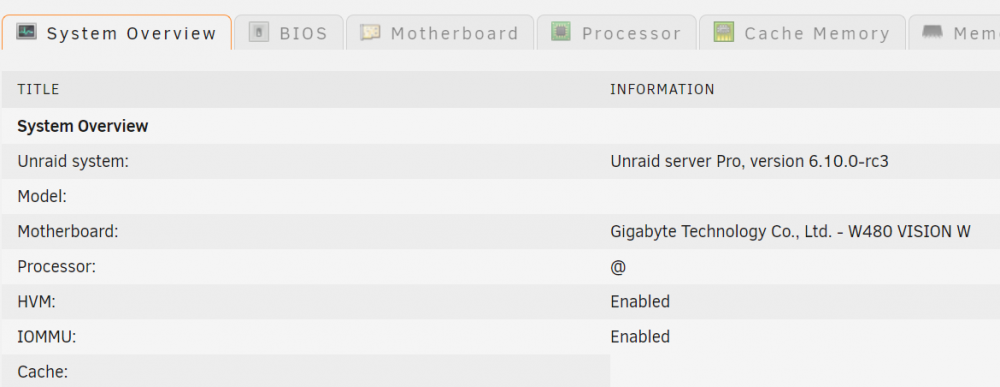
Task: Click the Processor '@' value
Action: pyautogui.click(x=618, y=267)
